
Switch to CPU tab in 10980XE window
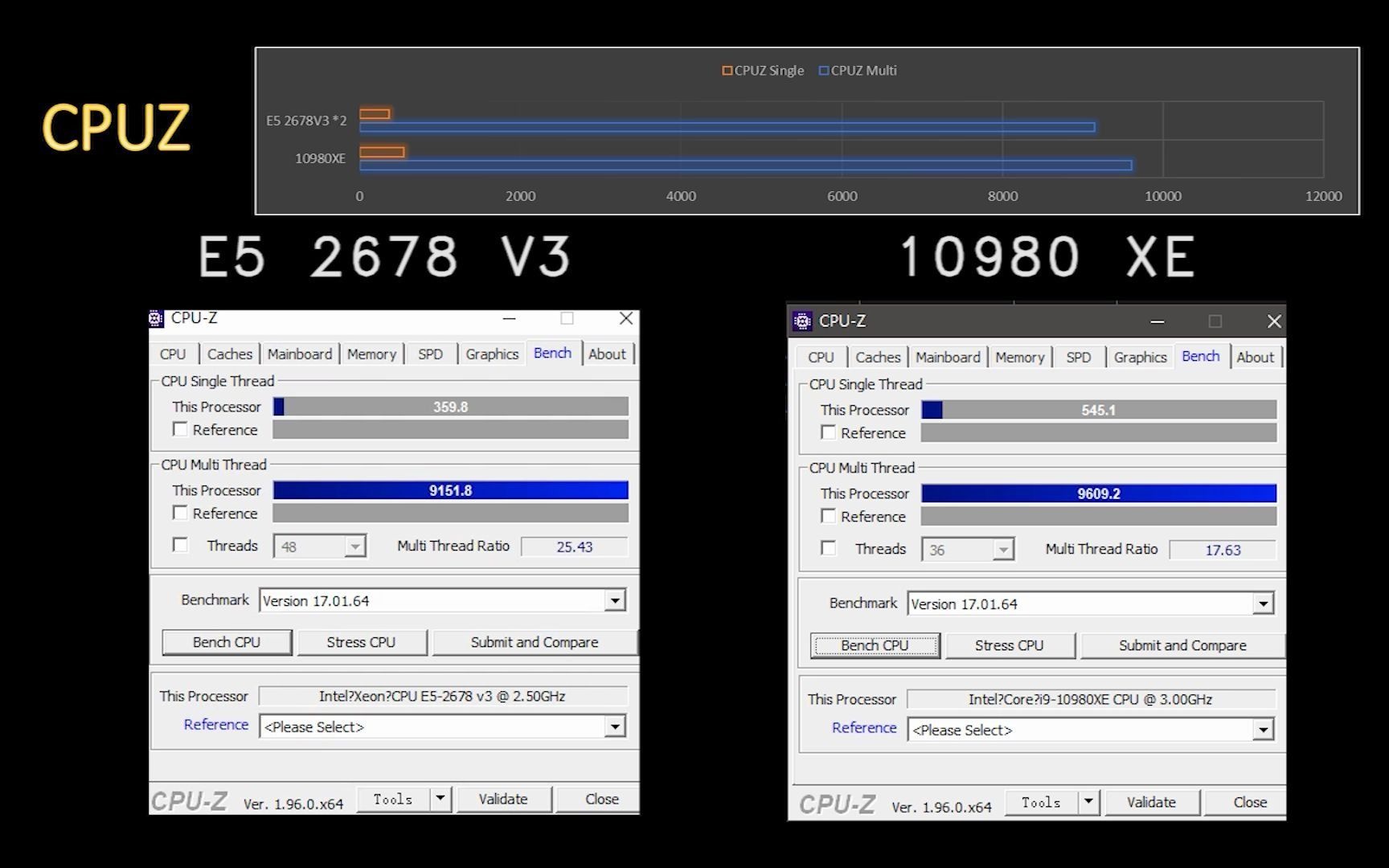[x=821, y=357]
